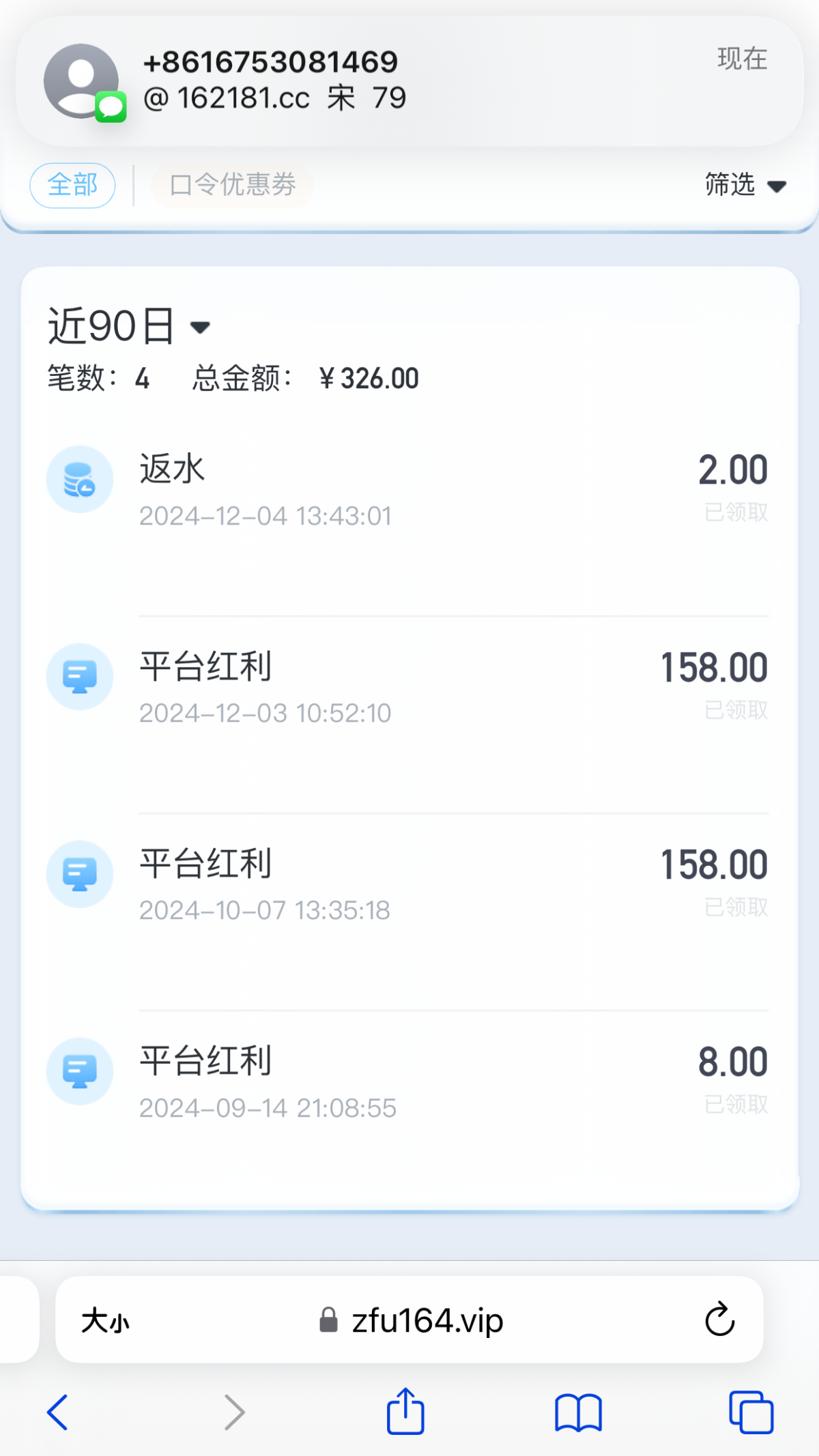Tap the zfu164.vip address bar

[x=411, y=1321]
